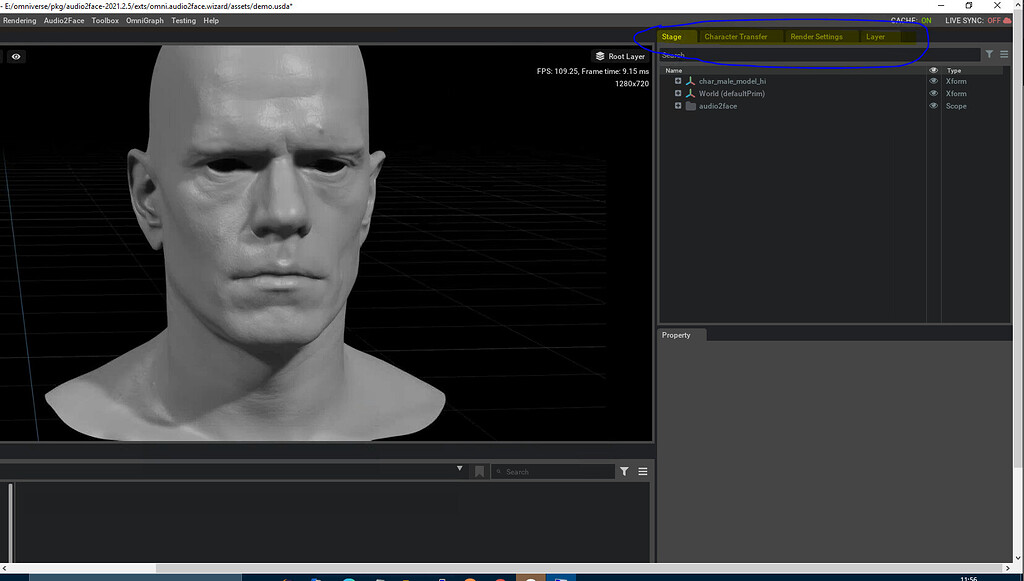Open the Audio2Face menu

[x=62, y=19]
